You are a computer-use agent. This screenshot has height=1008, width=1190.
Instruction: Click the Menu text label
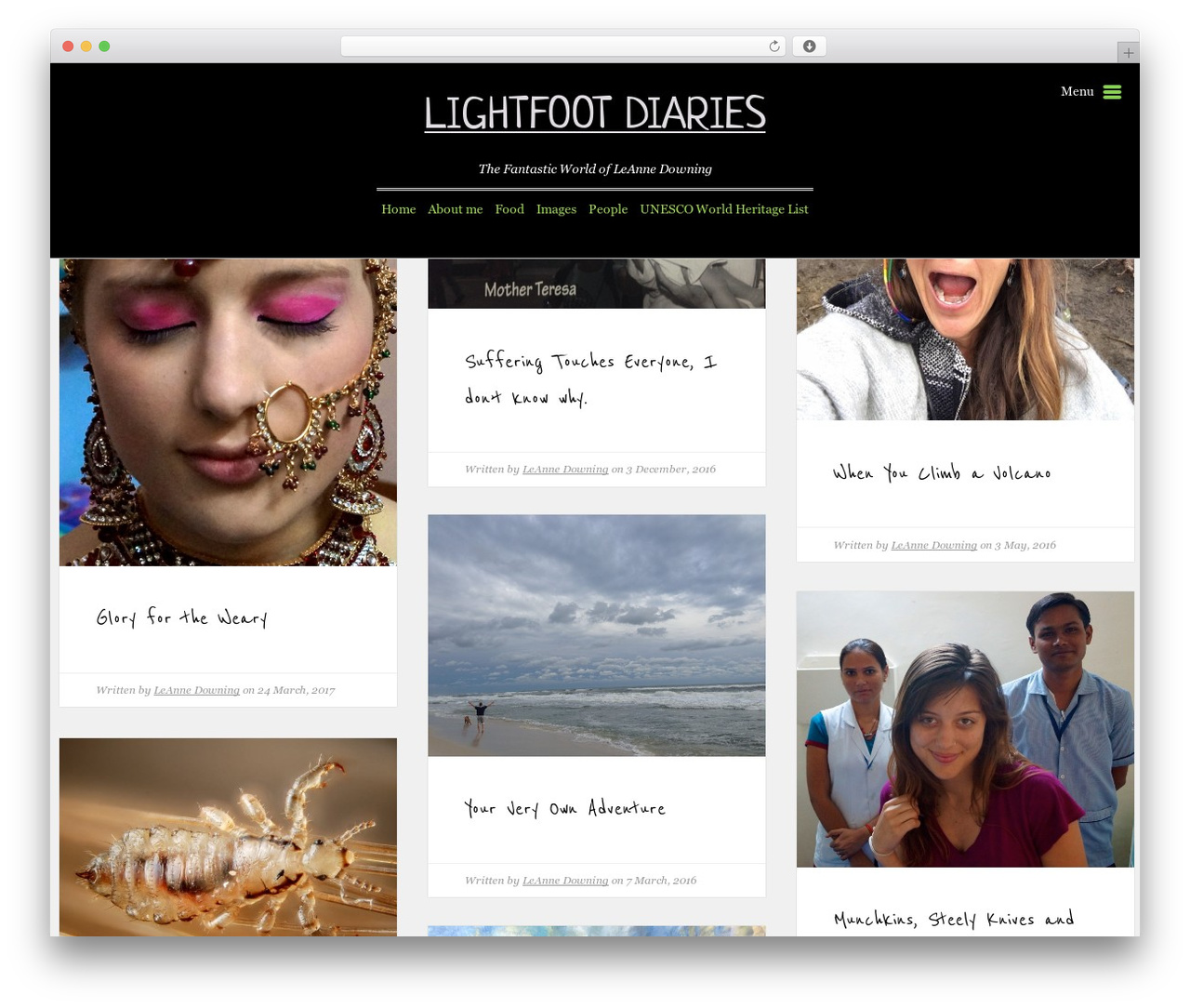1077,91
